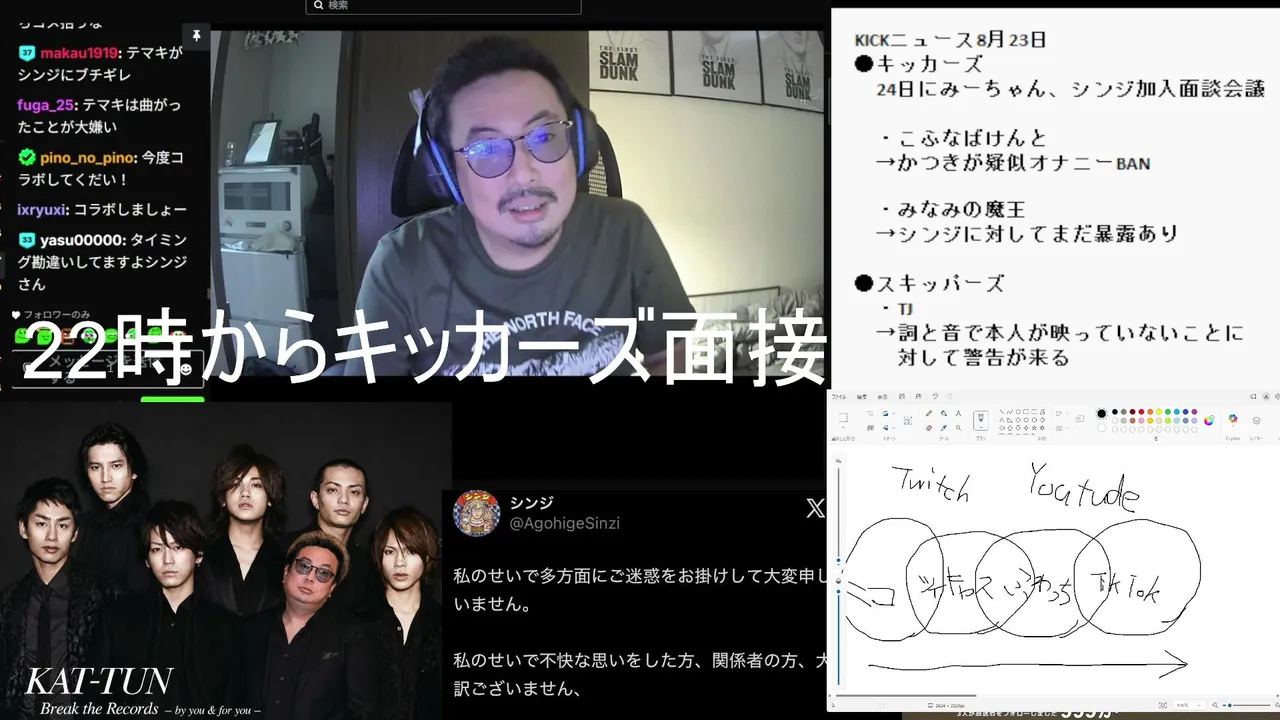Click username yasu00000 in chat
This screenshot has height=720, width=1280.
tap(82, 240)
